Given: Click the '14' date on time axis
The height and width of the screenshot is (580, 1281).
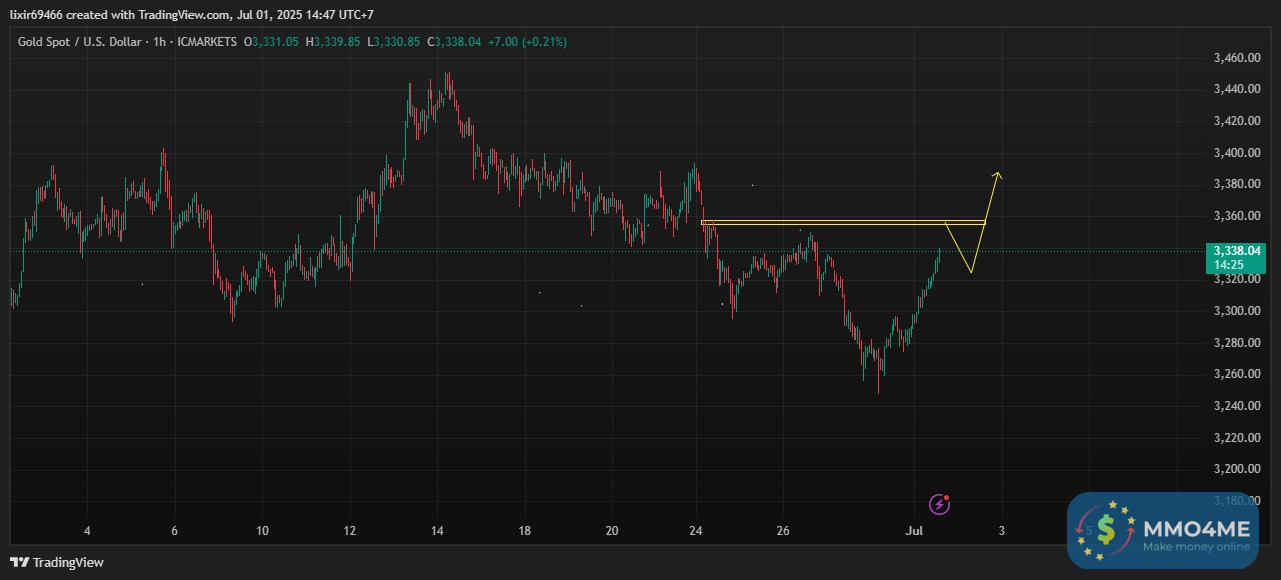Looking at the screenshot, I should point(437,530).
